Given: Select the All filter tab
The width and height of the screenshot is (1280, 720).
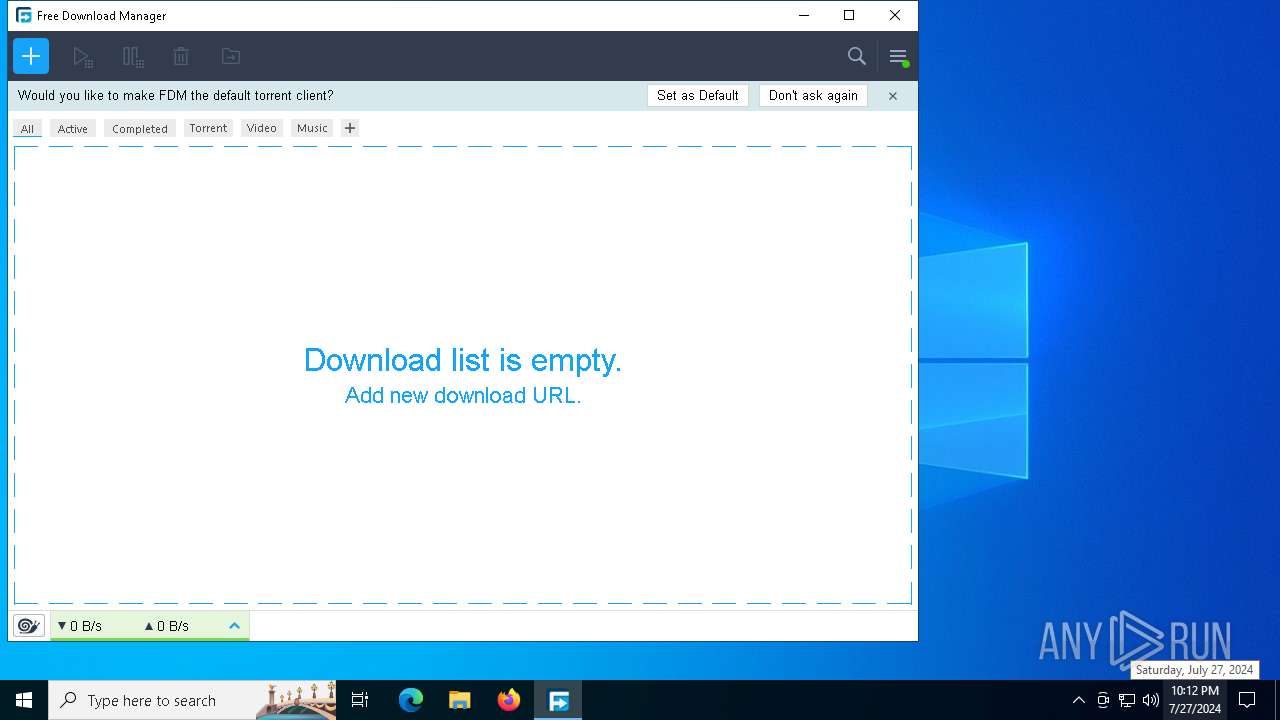Looking at the screenshot, I should 27,128.
